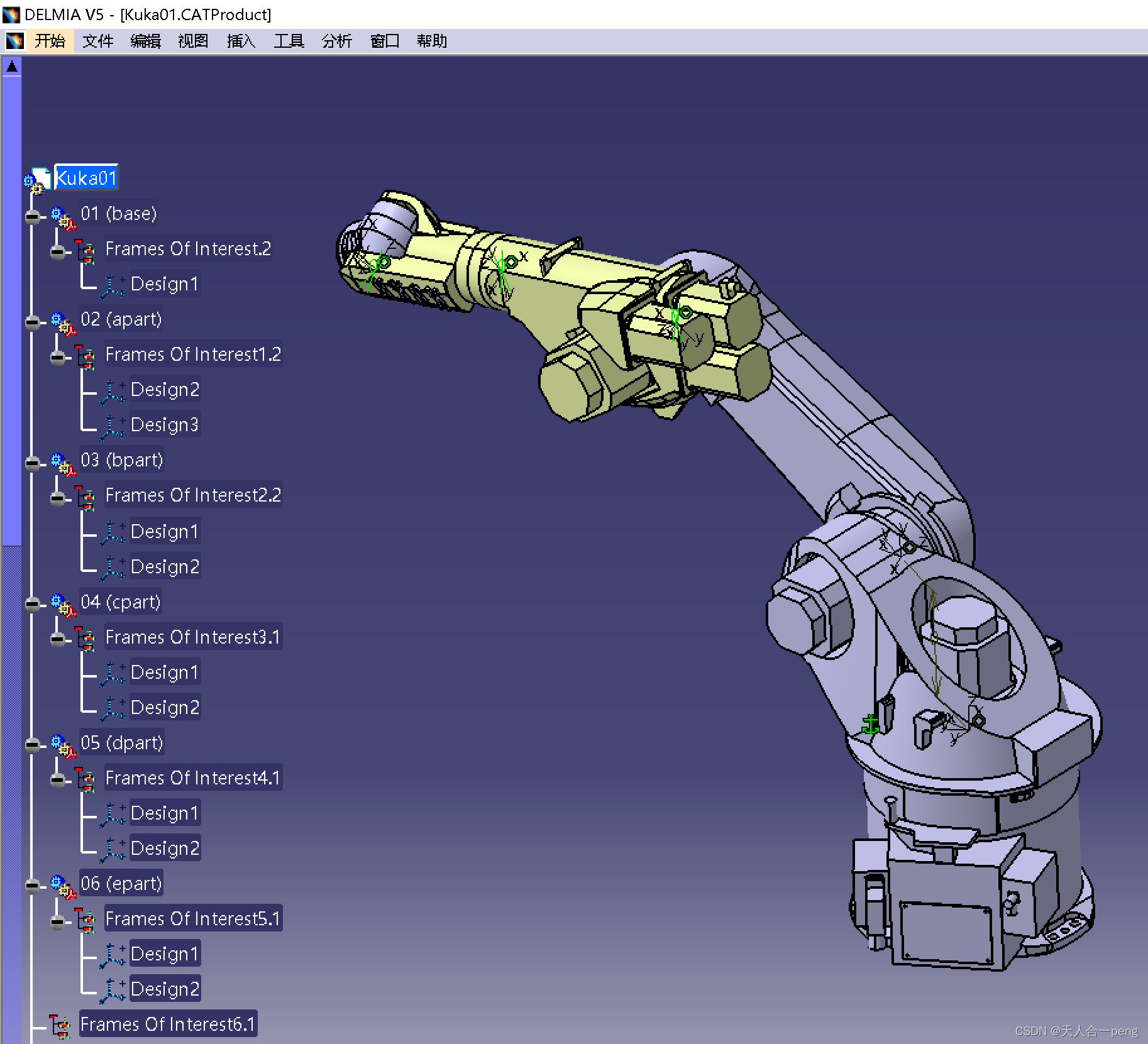Select Design2 under 04 (cpart)
This screenshot has height=1044, width=1148.
point(165,708)
